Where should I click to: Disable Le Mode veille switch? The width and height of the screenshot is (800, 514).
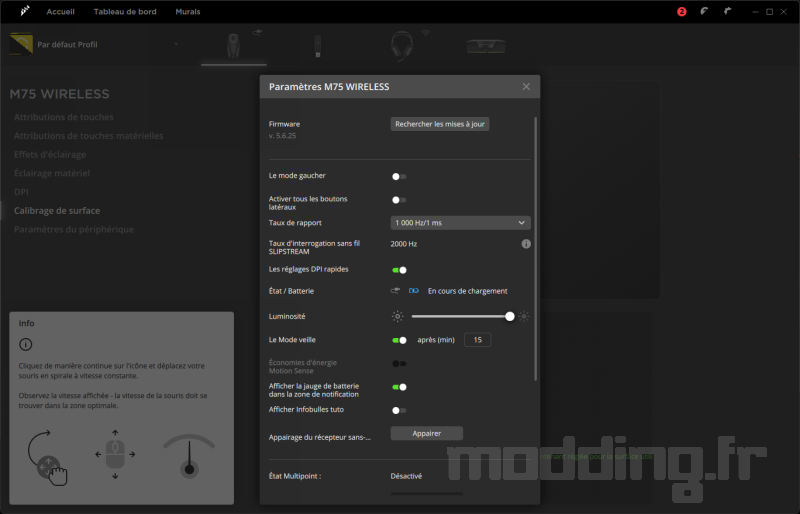[399, 340]
